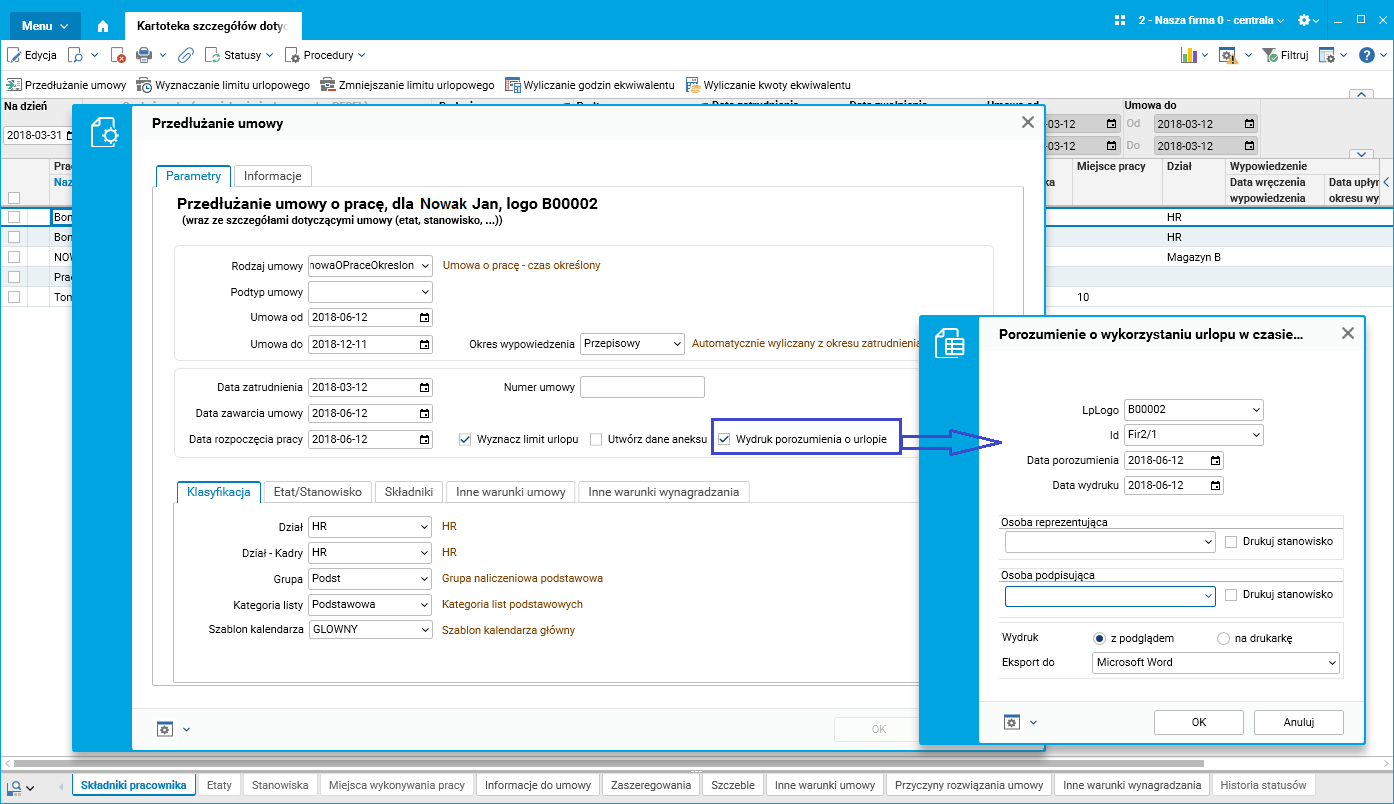The height and width of the screenshot is (804, 1394).
Task: Open calendar picker for Data zawarcia umowy
Action: [424, 413]
